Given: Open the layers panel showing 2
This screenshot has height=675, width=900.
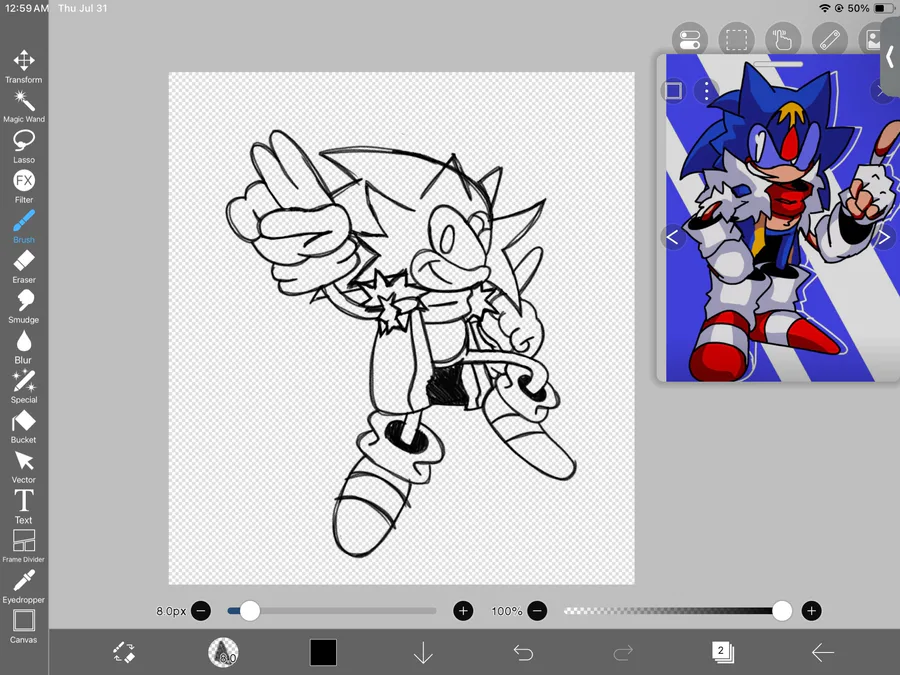Looking at the screenshot, I should click(x=723, y=652).
